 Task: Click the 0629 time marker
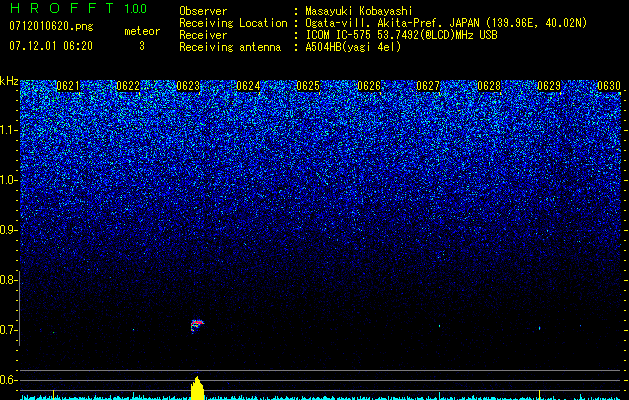[x=549, y=86]
